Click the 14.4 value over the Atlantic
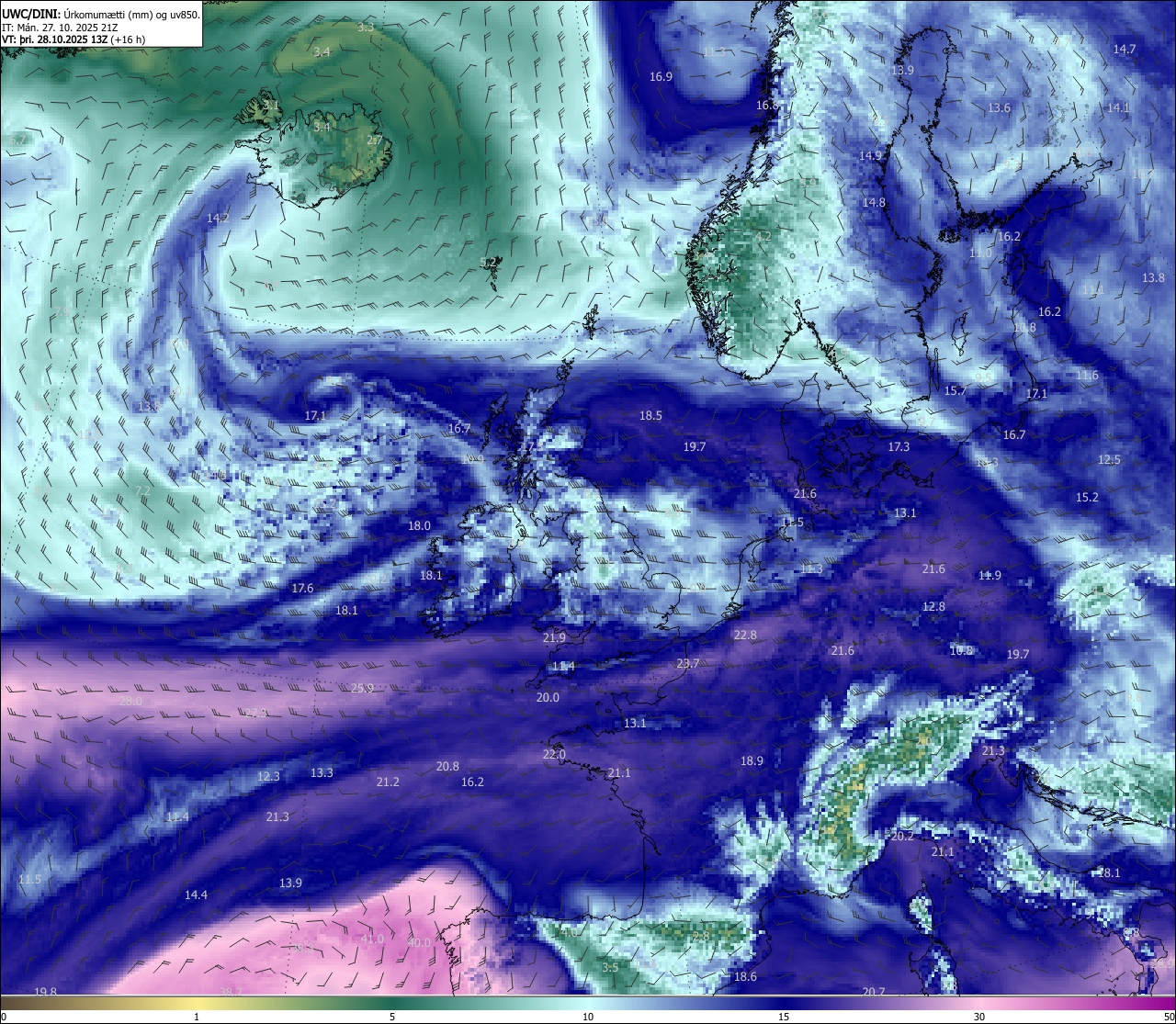This screenshot has height=1024, width=1176. tap(196, 895)
